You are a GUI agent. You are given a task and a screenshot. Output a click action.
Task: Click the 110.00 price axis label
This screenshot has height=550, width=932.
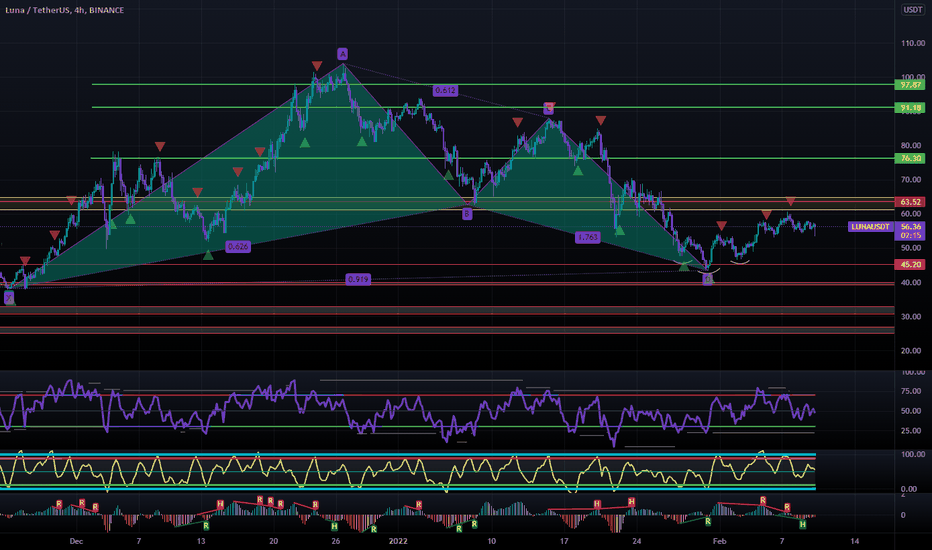[x=912, y=43]
